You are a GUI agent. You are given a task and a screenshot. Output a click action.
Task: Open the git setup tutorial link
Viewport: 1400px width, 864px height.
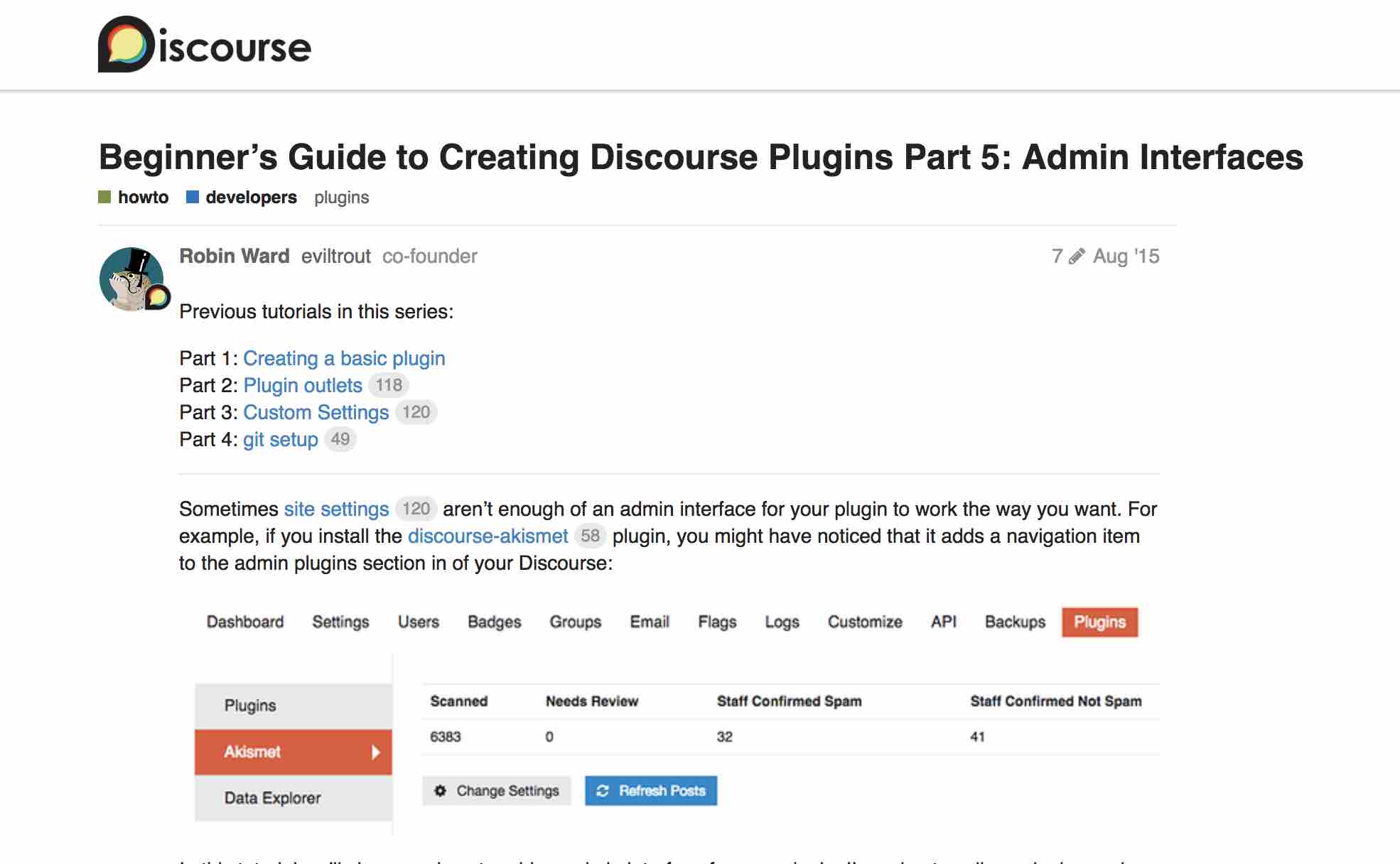[x=280, y=439]
